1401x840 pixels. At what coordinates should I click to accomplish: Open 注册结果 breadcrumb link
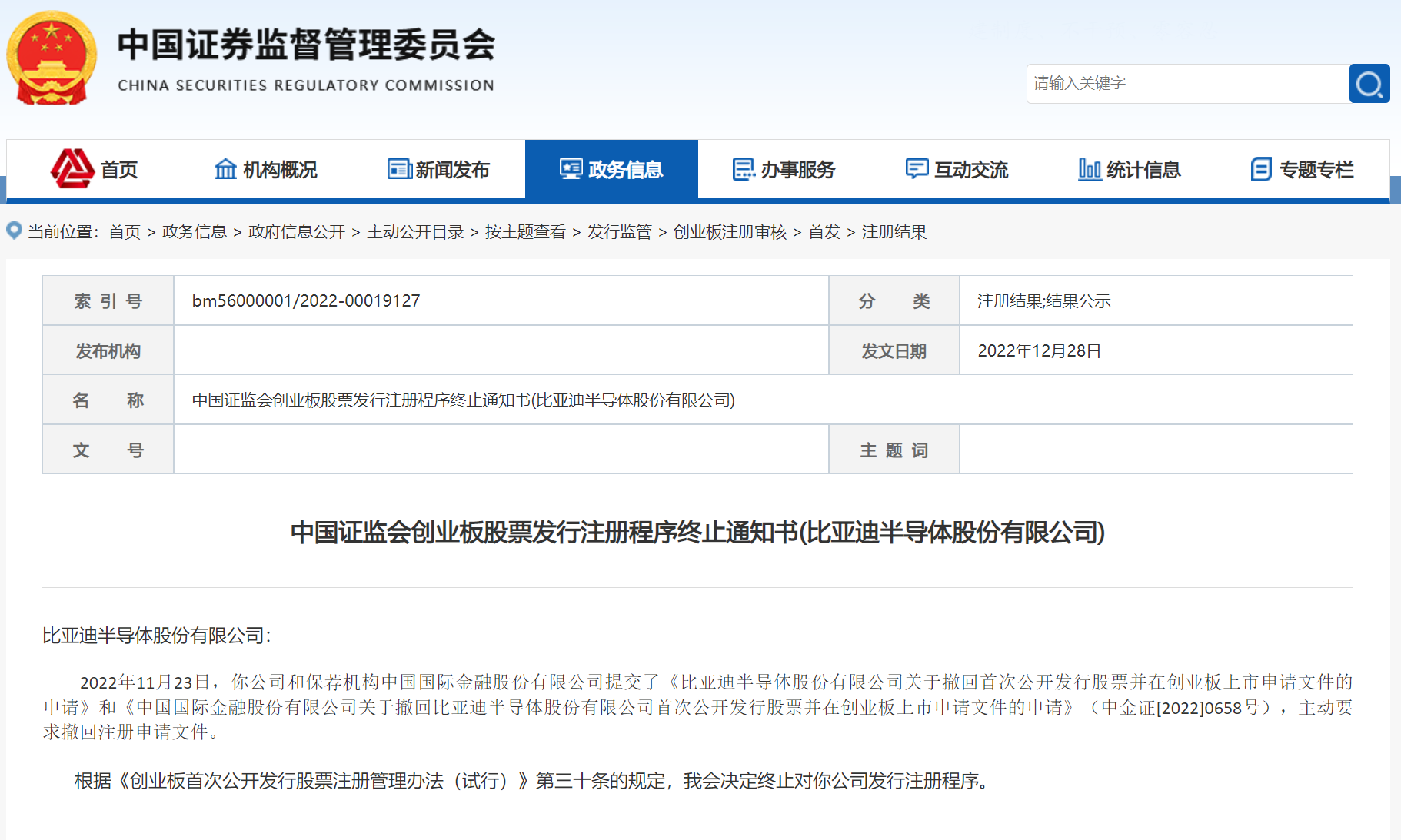894,232
